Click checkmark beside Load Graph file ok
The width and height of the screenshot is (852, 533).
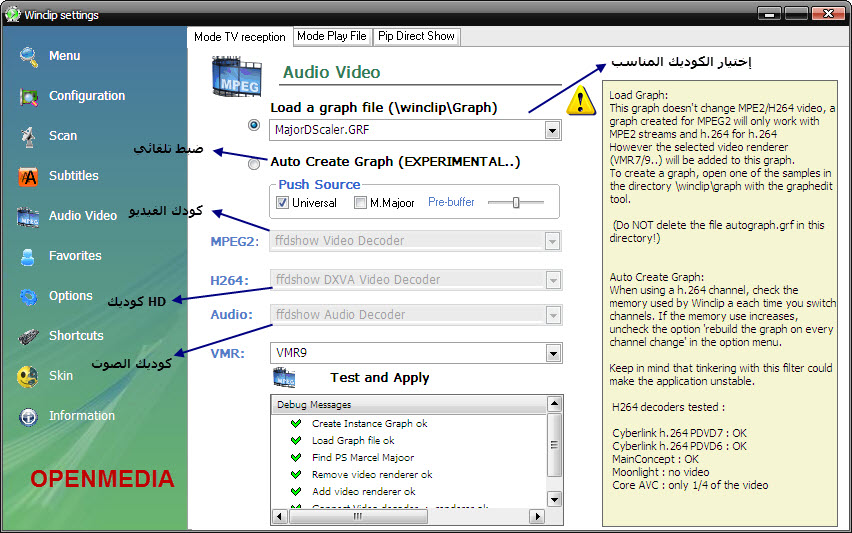(296, 440)
